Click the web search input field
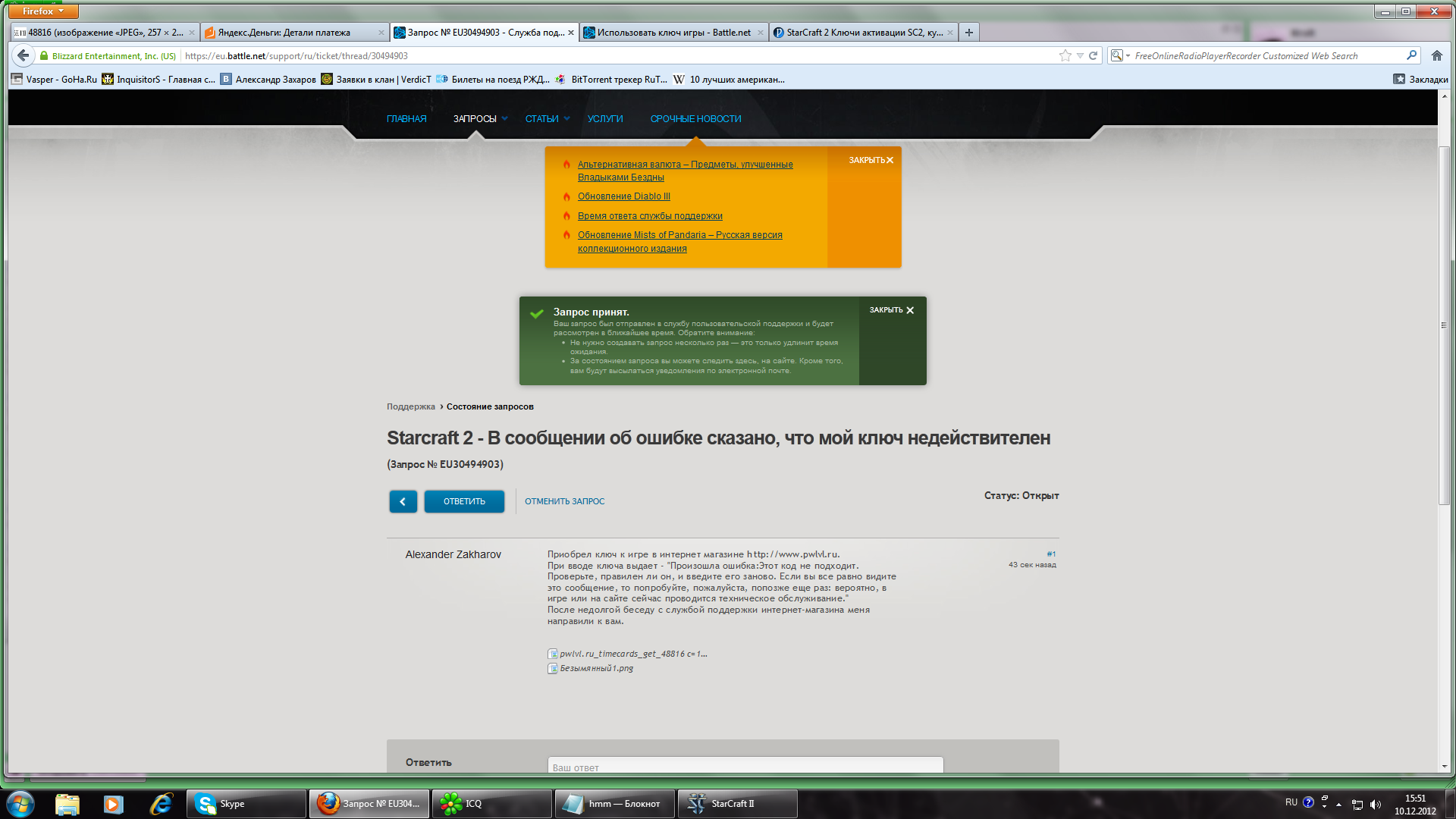The width and height of the screenshot is (1456, 819). 1266,55
